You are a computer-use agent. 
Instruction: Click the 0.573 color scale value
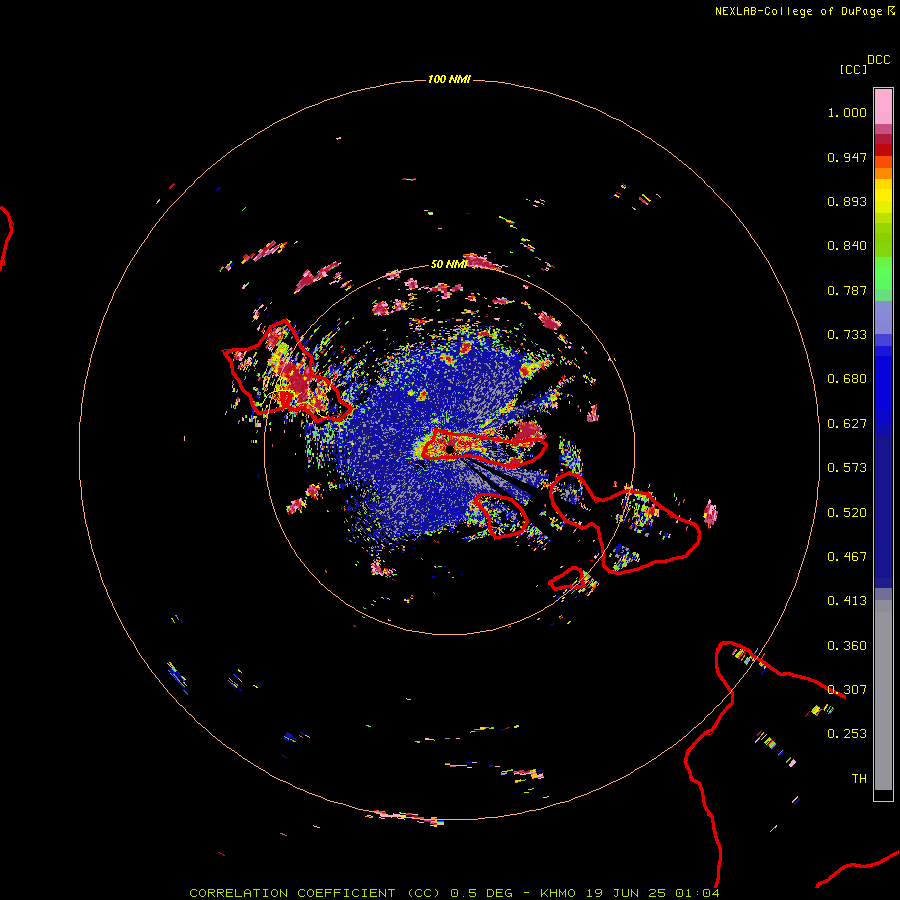(x=847, y=468)
